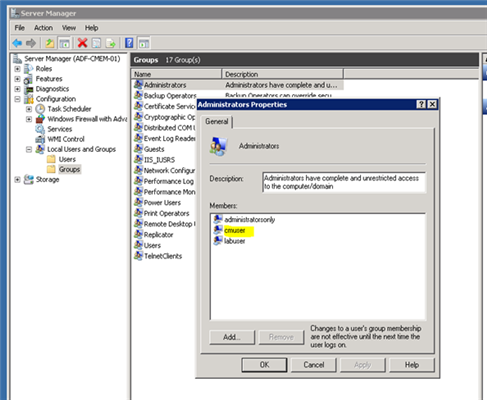The image size is (487, 400).
Task: Click the Storage tree node icon
Action: pyautogui.click(x=29, y=179)
